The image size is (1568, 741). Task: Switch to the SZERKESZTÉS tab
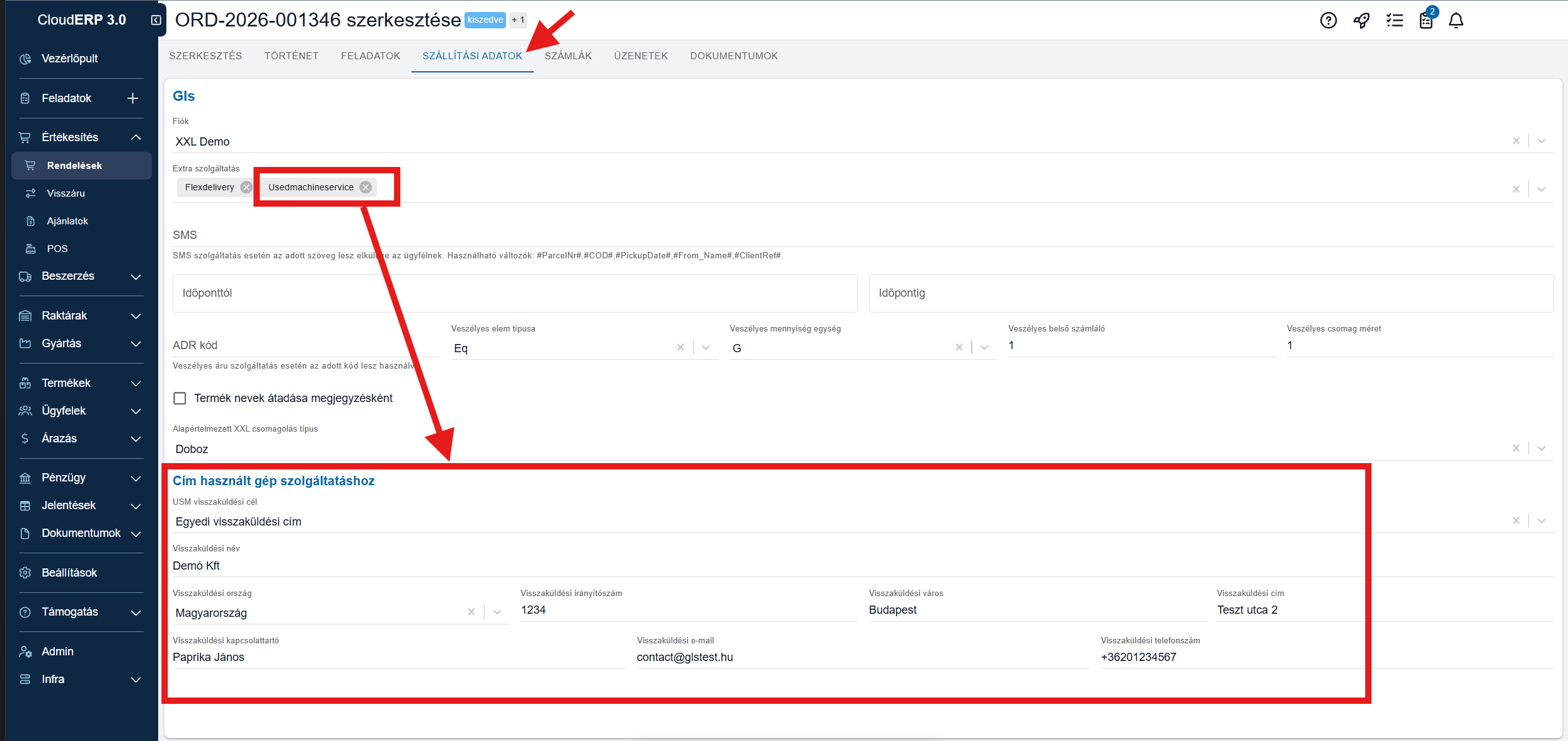pyautogui.click(x=205, y=56)
